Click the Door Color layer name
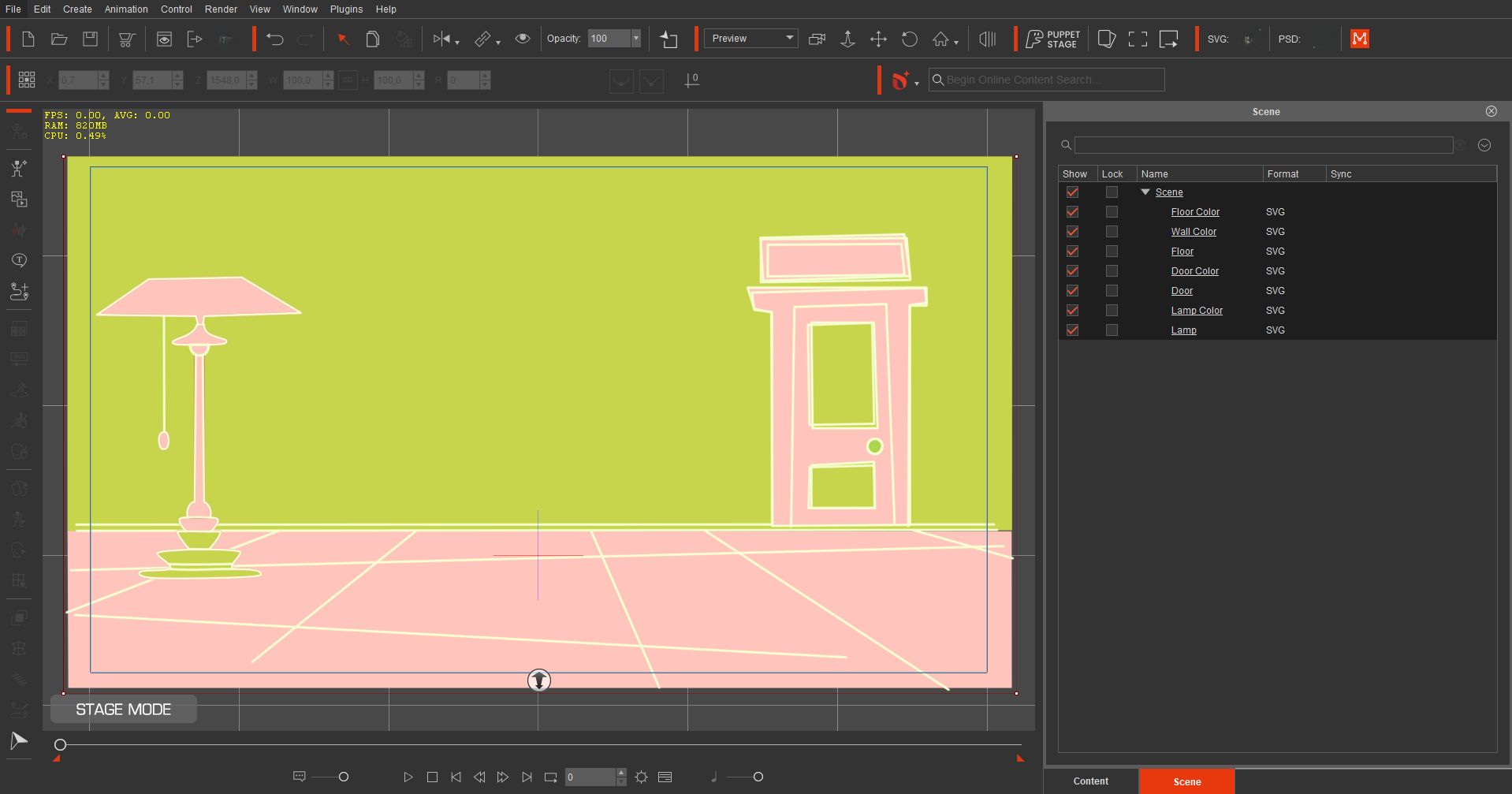 click(1194, 271)
